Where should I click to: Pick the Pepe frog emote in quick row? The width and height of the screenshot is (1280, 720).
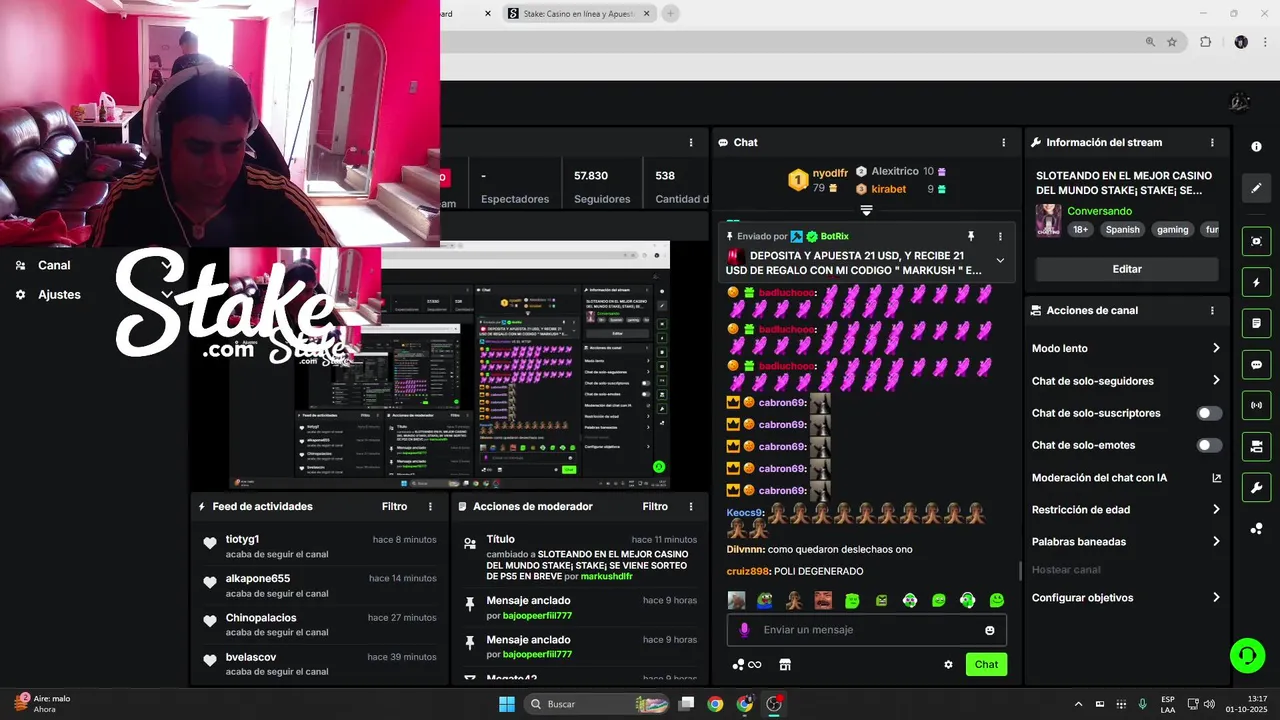click(764, 600)
